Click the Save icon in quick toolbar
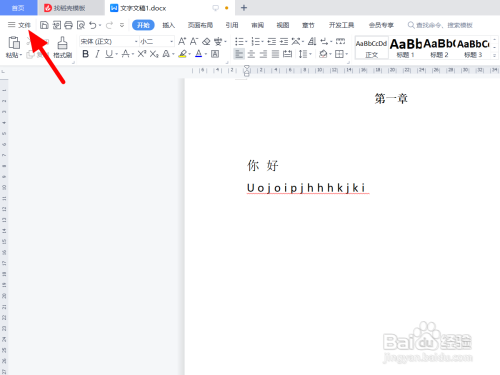This screenshot has height=375, width=500. click(x=44, y=25)
